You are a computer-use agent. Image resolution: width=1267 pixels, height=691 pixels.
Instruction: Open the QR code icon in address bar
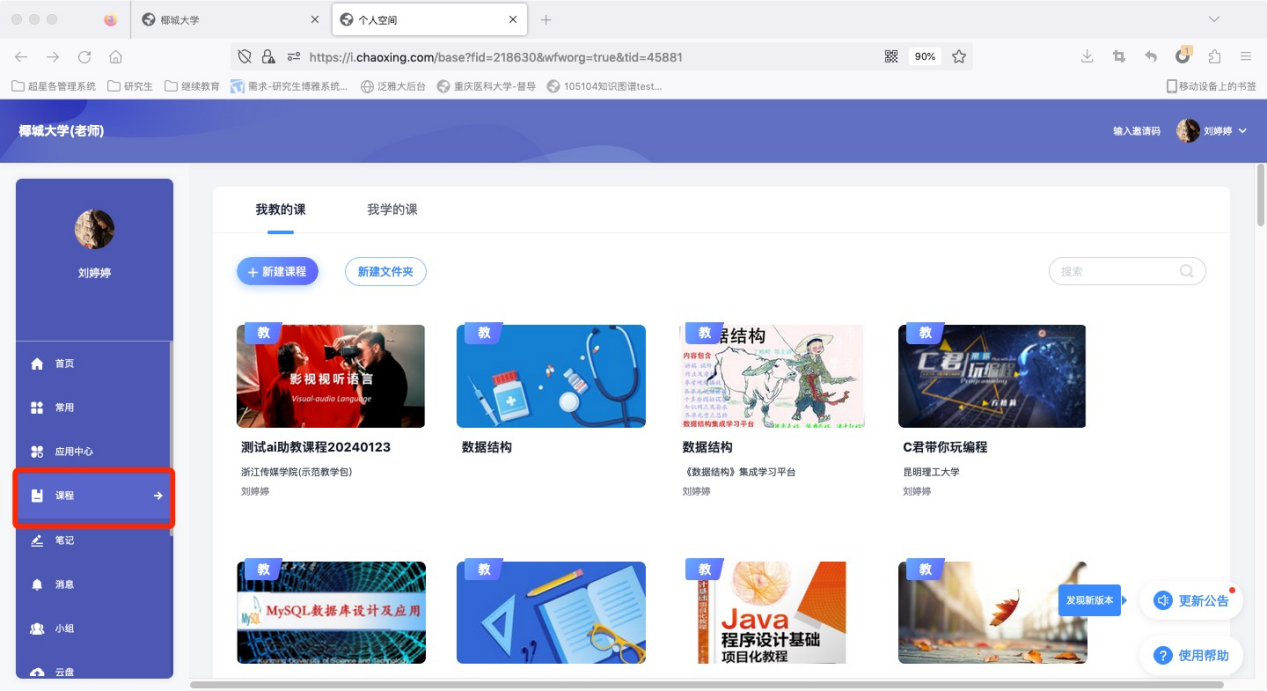(891, 57)
